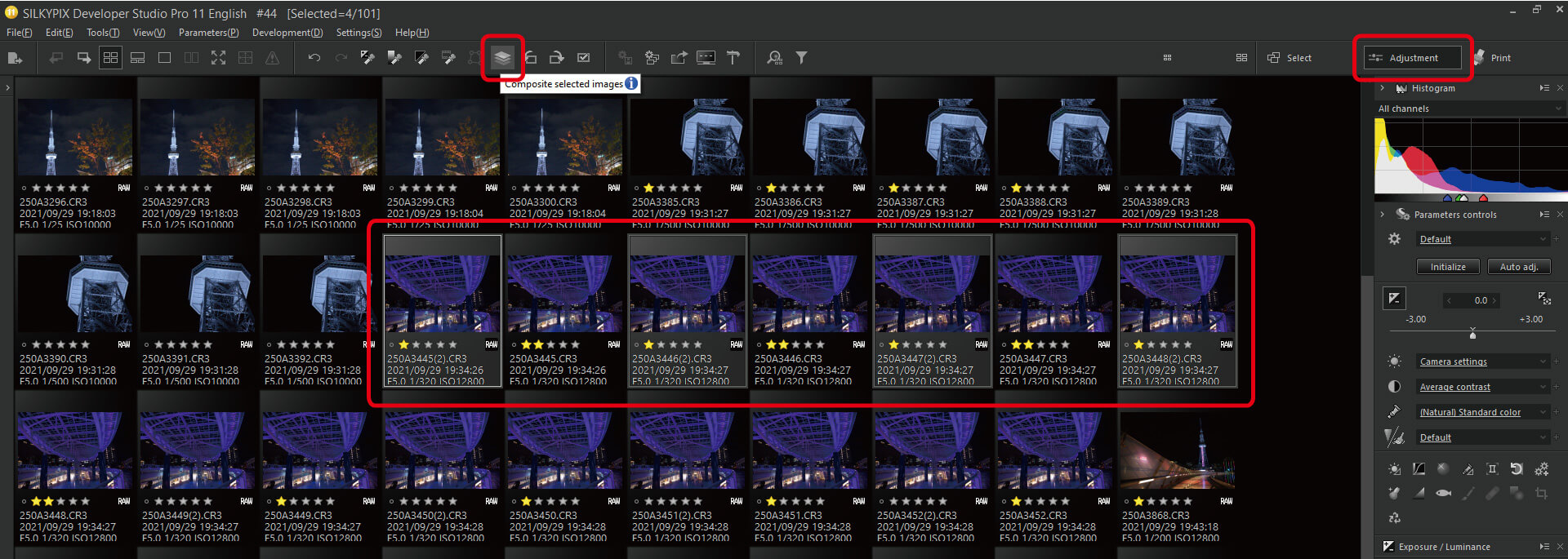Open the rotation sub-control icon
Screen dimensions: 1568x559
pos(1517,468)
